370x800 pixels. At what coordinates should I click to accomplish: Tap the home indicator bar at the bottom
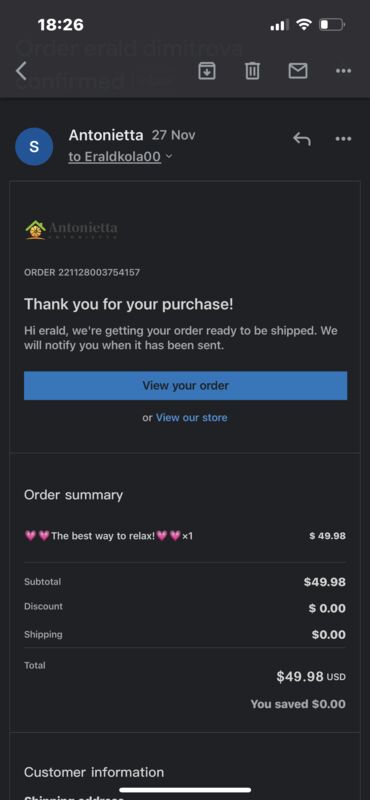click(x=185, y=790)
